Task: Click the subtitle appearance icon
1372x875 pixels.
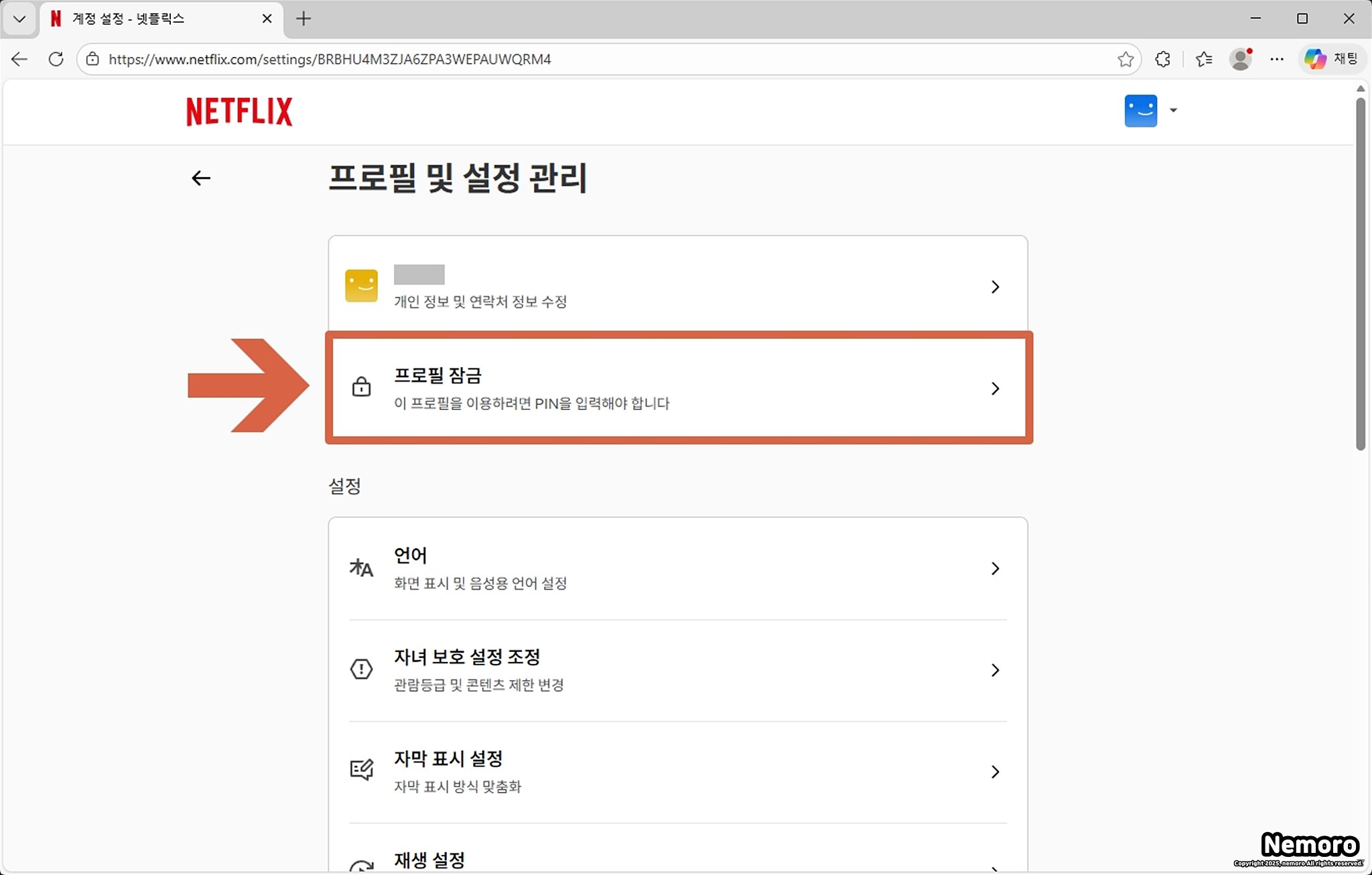Action: [361, 770]
